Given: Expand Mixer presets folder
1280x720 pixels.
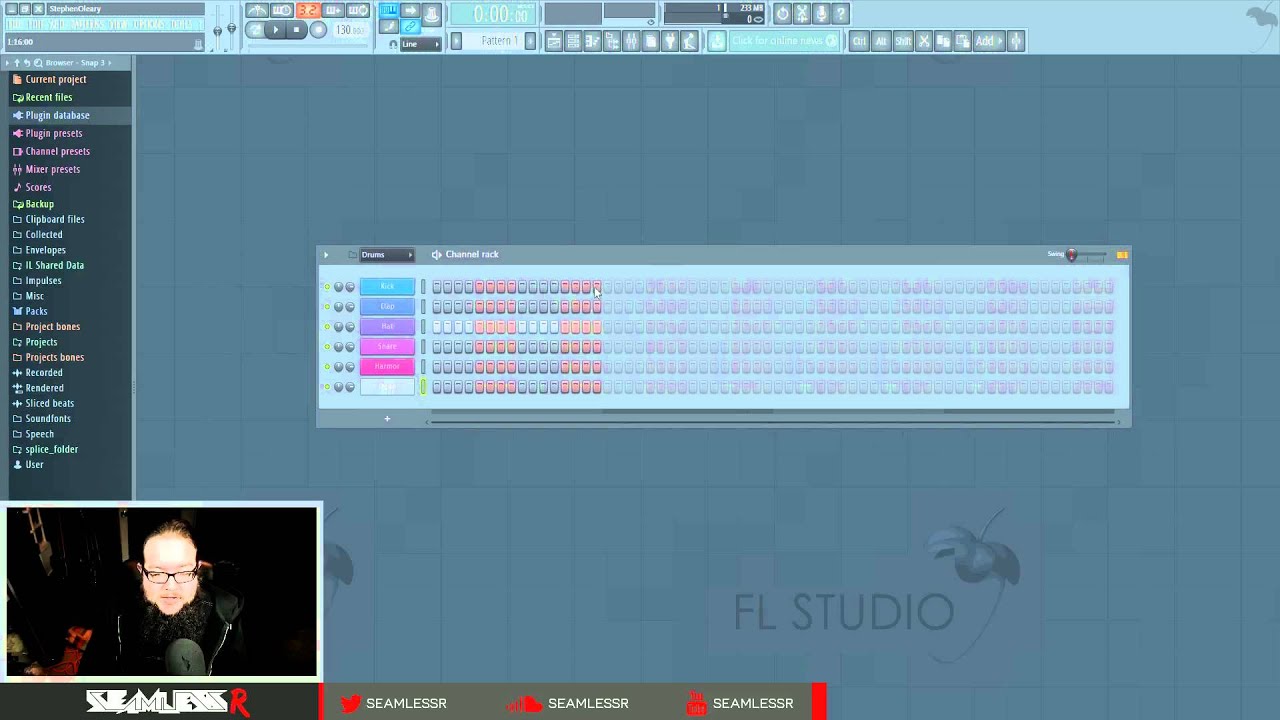Looking at the screenshot, I should (52, 169).
